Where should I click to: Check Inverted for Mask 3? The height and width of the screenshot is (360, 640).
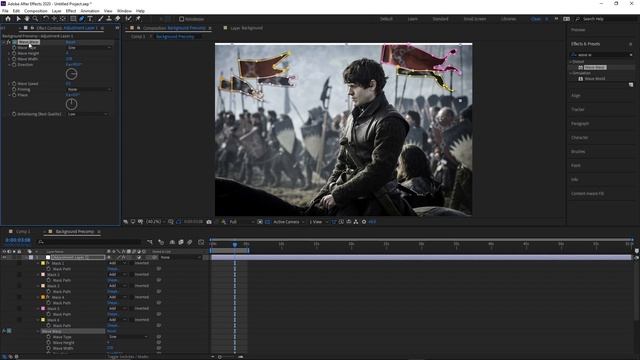[x=131, y=286]
